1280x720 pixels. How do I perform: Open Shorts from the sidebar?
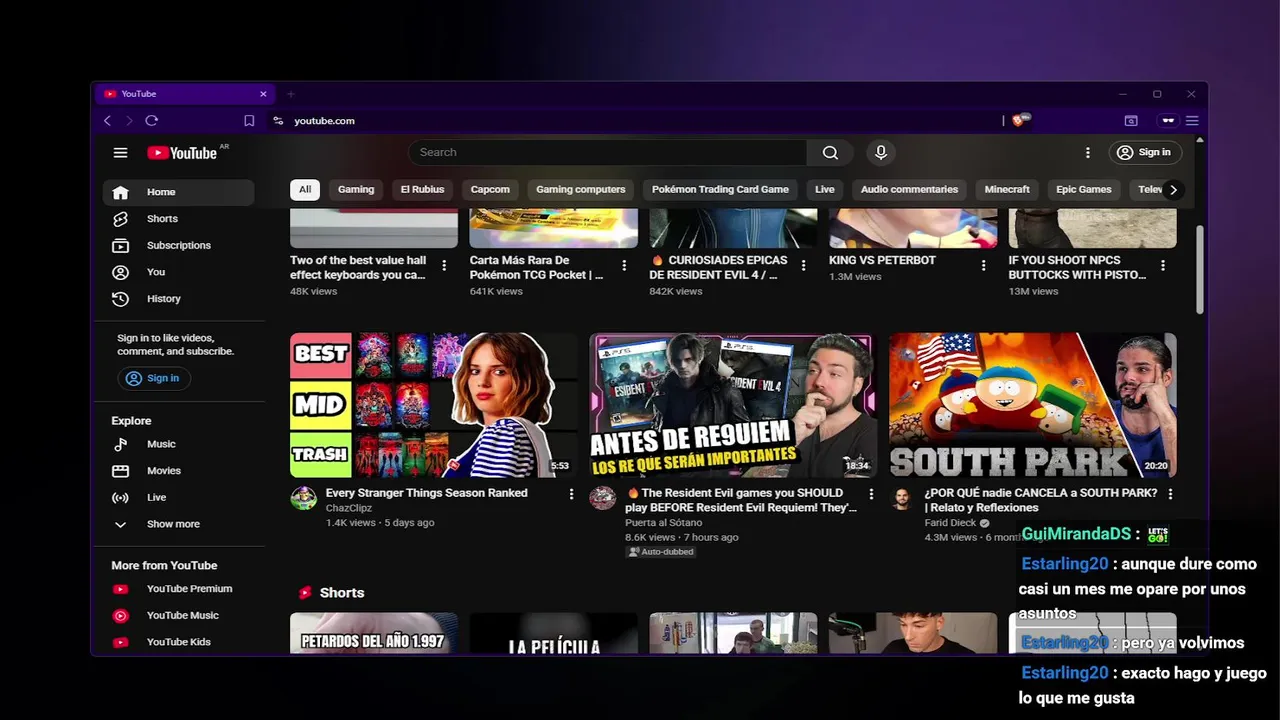click(x=178, y=219)
